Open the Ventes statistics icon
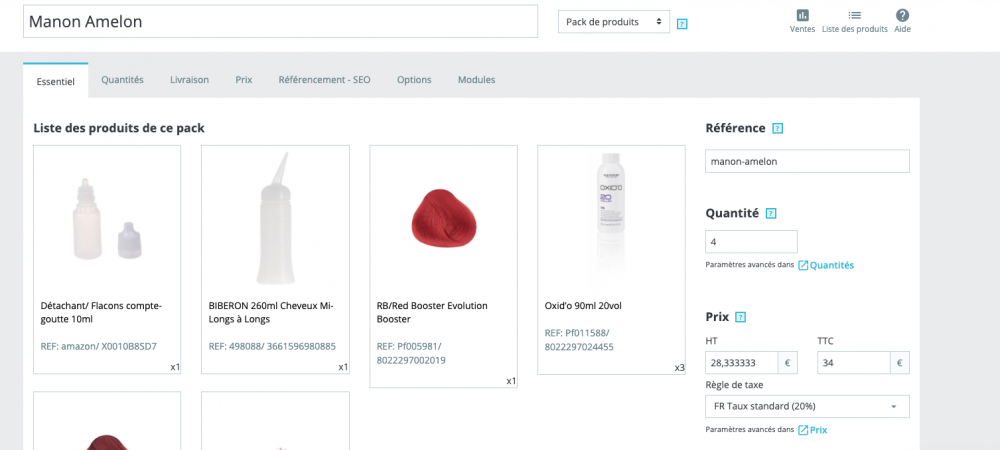 click(803, 16)
